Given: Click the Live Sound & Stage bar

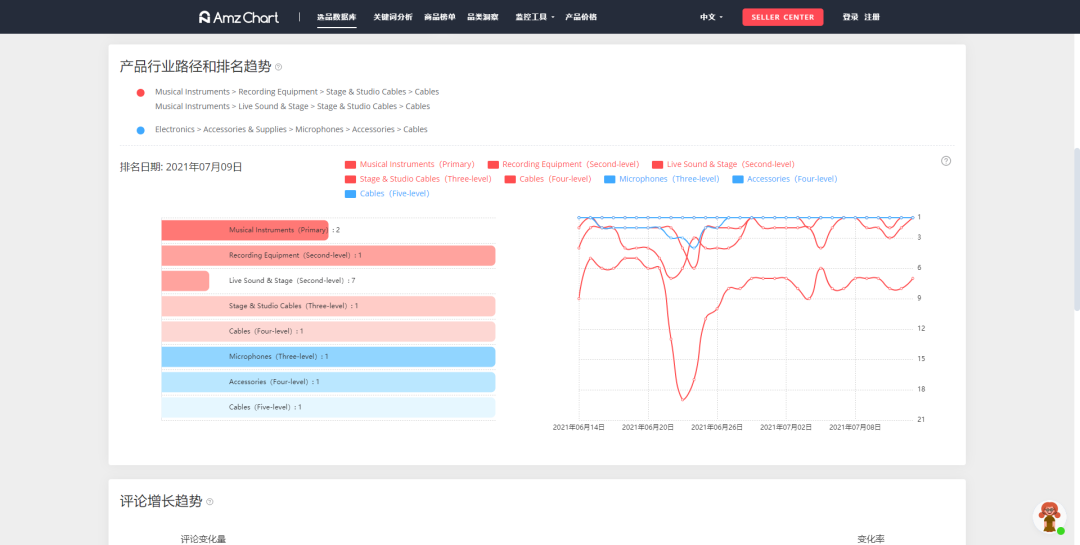Looking at the screenshot, I should click(x=185, y=281).
